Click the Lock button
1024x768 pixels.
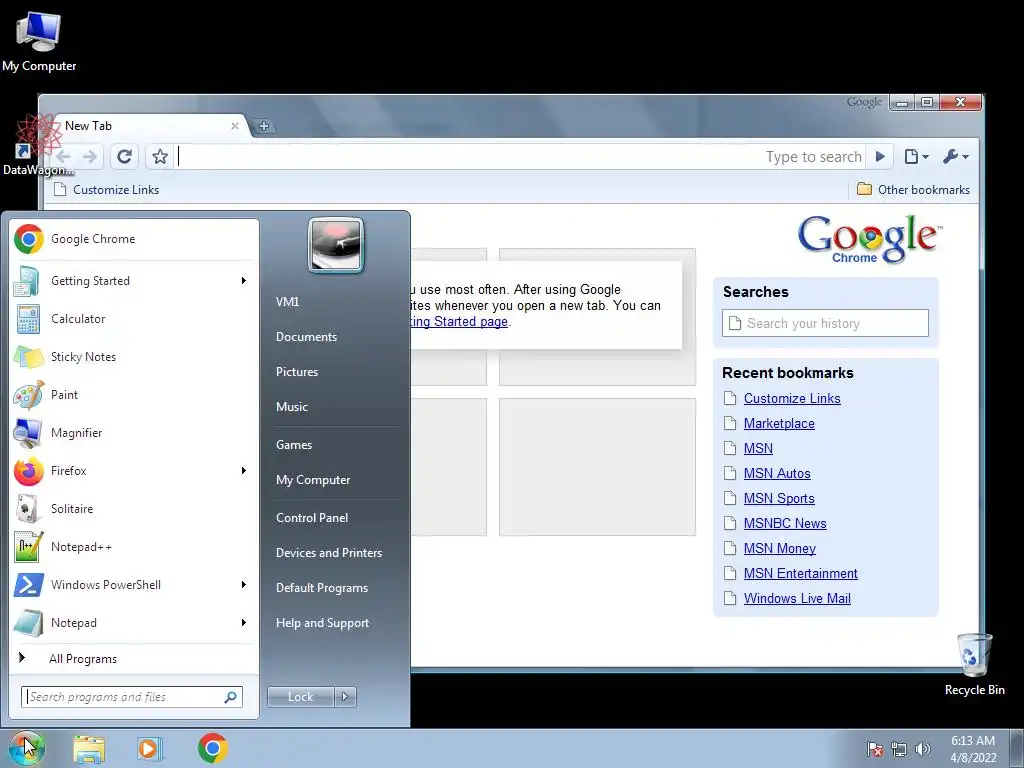click(x=300, y=697)
